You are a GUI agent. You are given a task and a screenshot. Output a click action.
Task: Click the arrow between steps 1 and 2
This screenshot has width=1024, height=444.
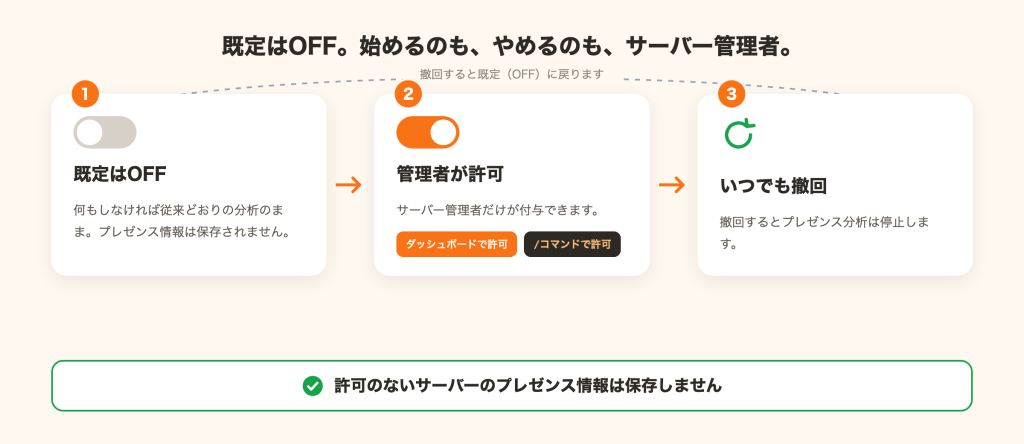349,185
